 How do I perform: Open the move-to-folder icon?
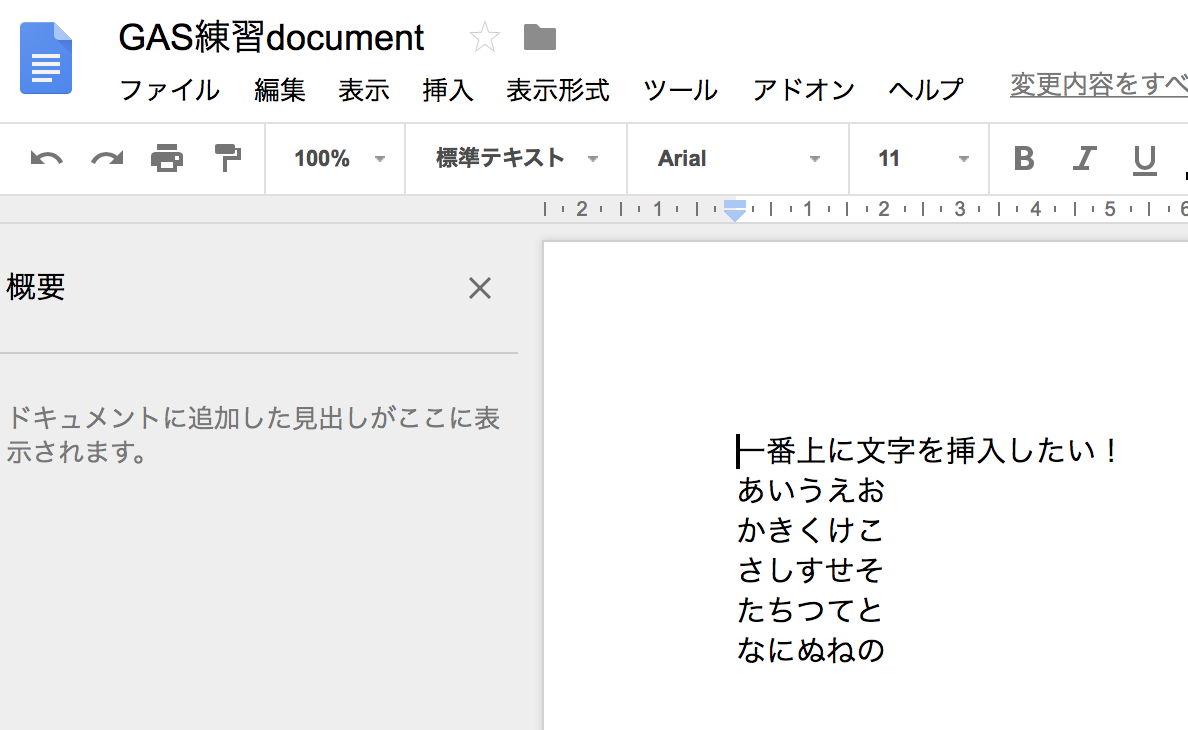pos(539,37)
